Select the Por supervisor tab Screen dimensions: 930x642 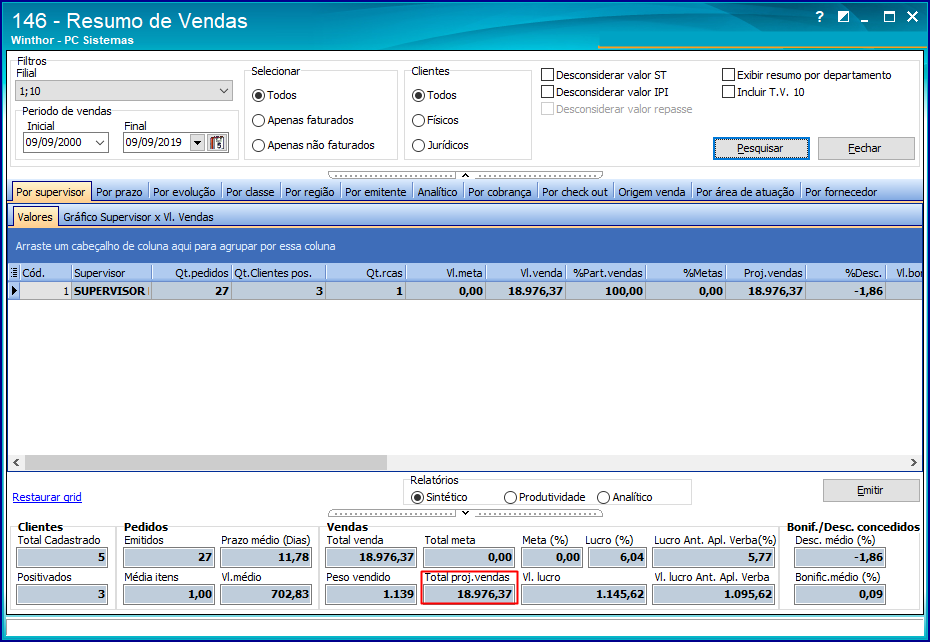51,192
